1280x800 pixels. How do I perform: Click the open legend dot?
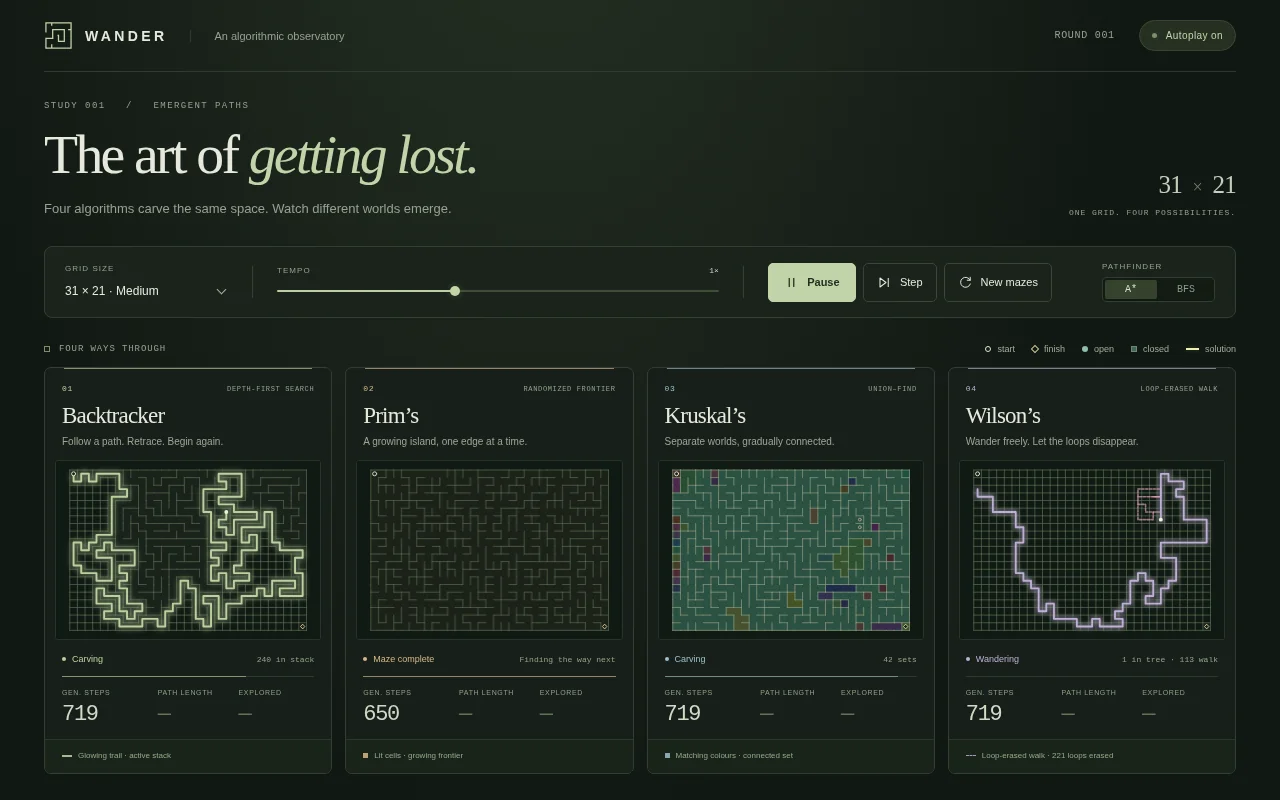[1085, 349]
